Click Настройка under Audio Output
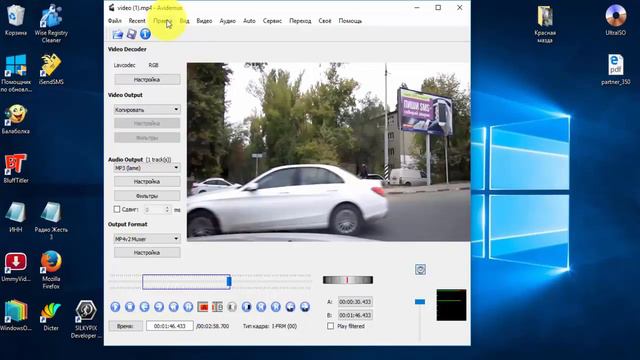The width and height of the screenshot is (640, 360). [147, 182]
